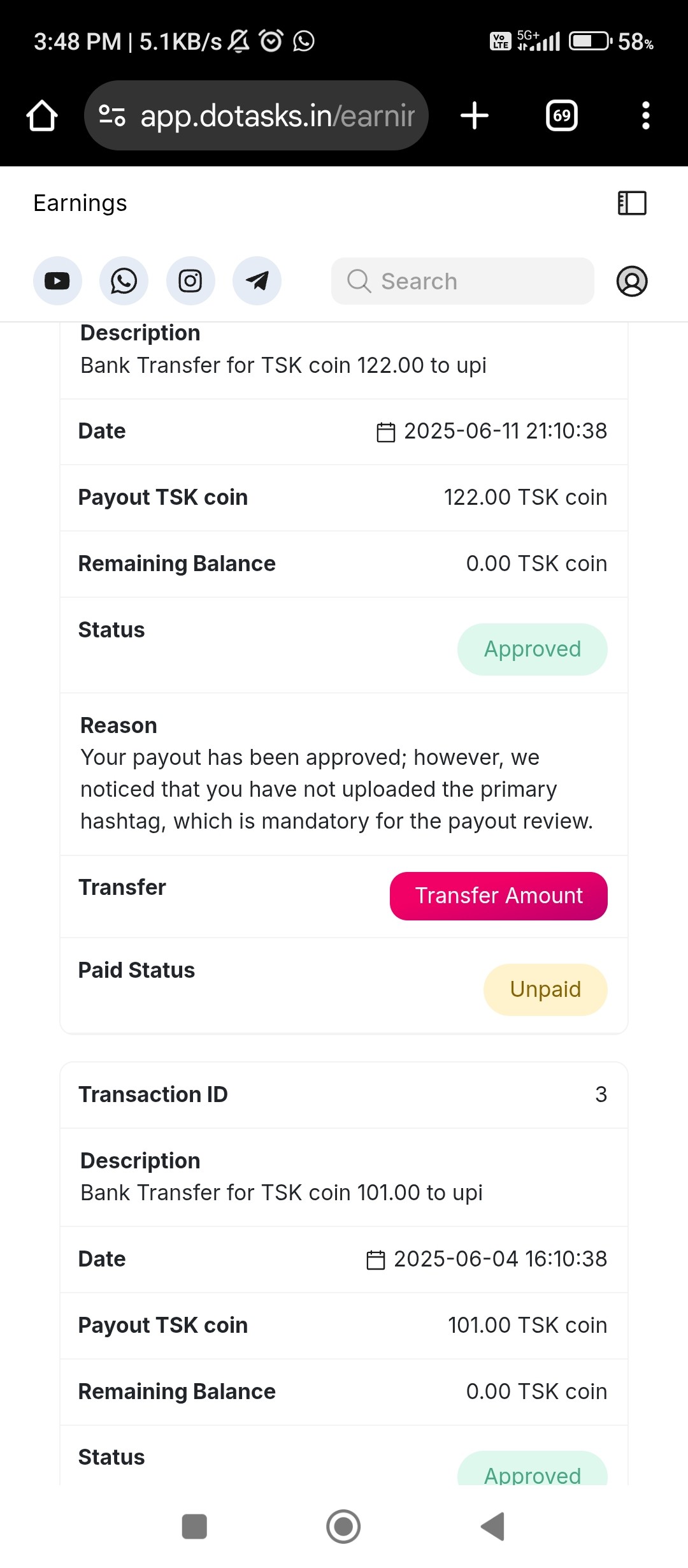Tap the Android back navigation button

[493, 1527]
